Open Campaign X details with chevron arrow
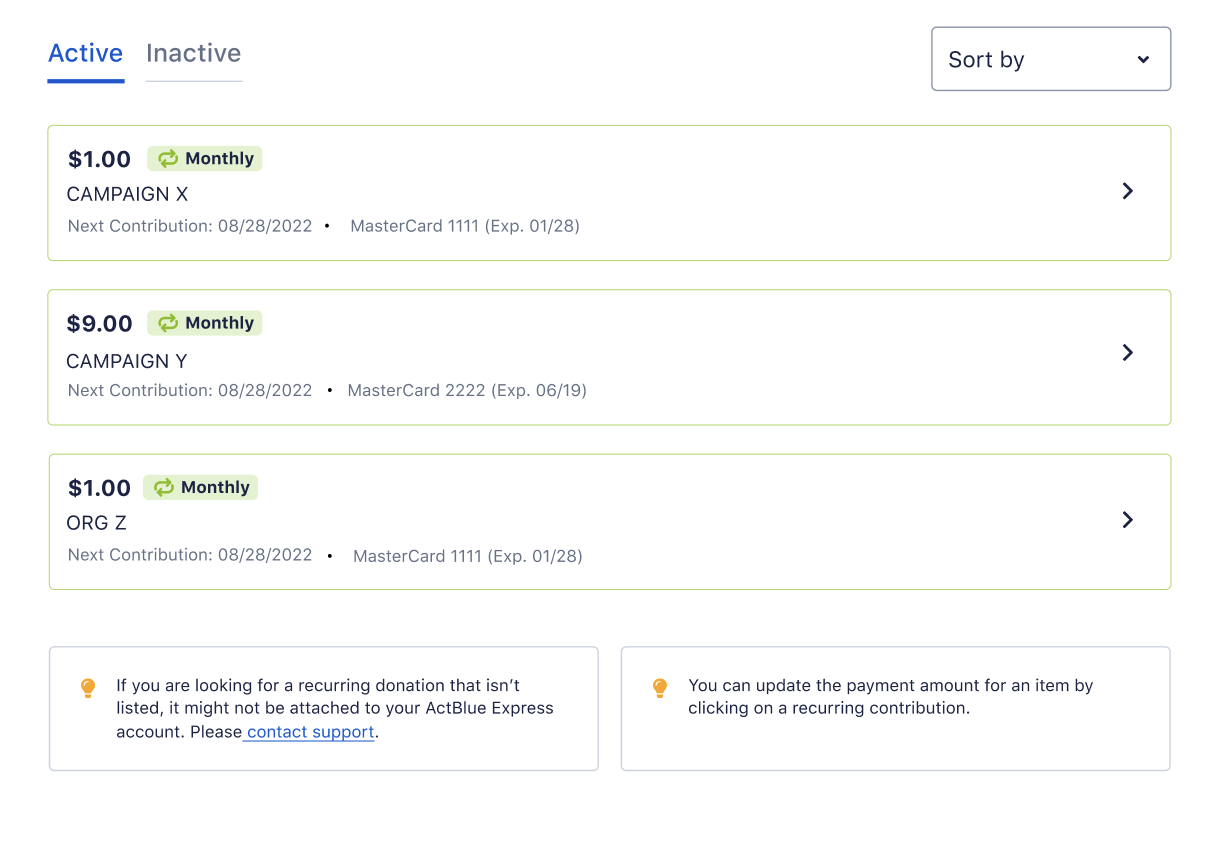 (1127, 191)
